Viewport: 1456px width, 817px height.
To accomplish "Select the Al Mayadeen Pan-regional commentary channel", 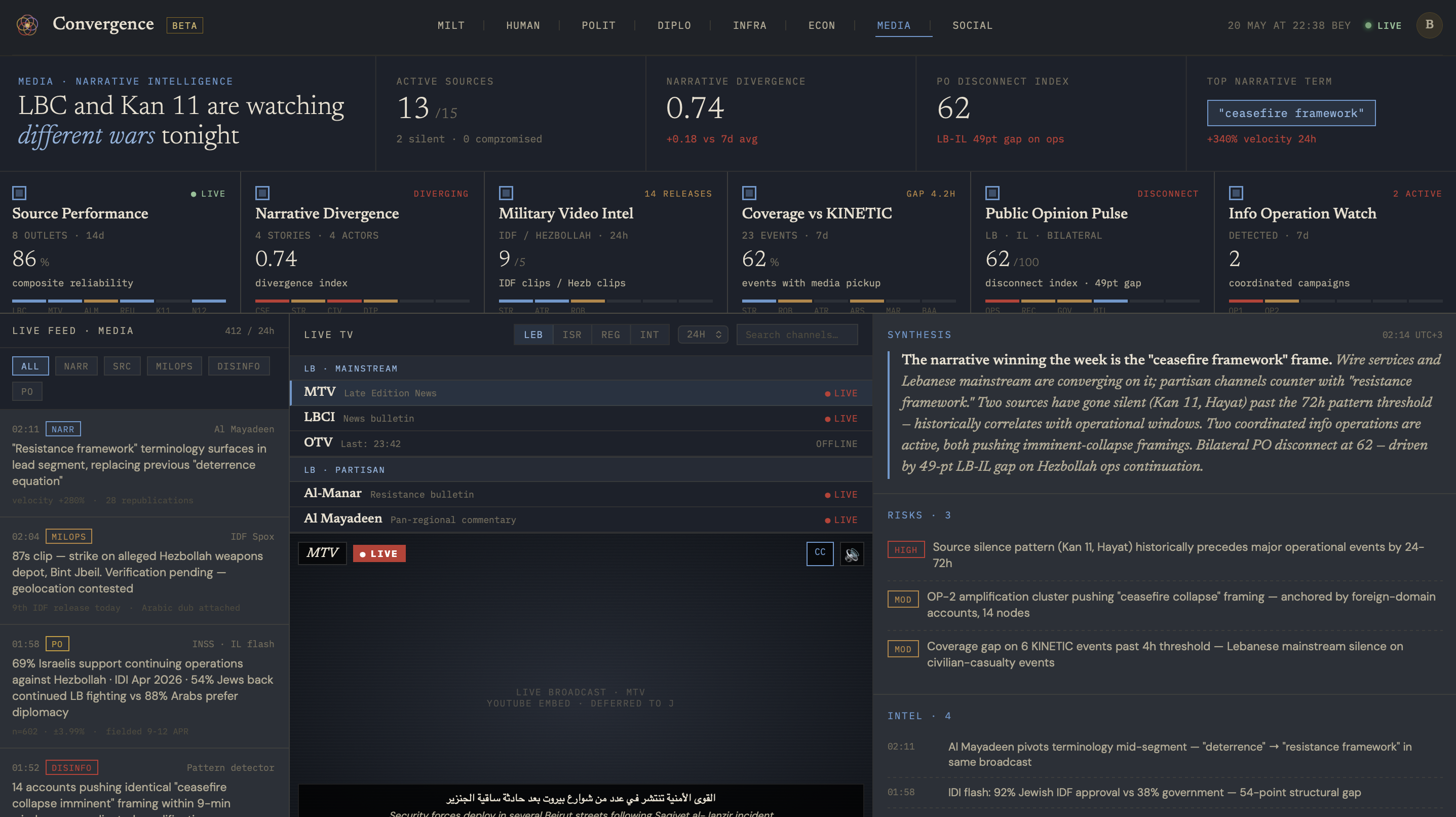I will [x=581, y=519].
